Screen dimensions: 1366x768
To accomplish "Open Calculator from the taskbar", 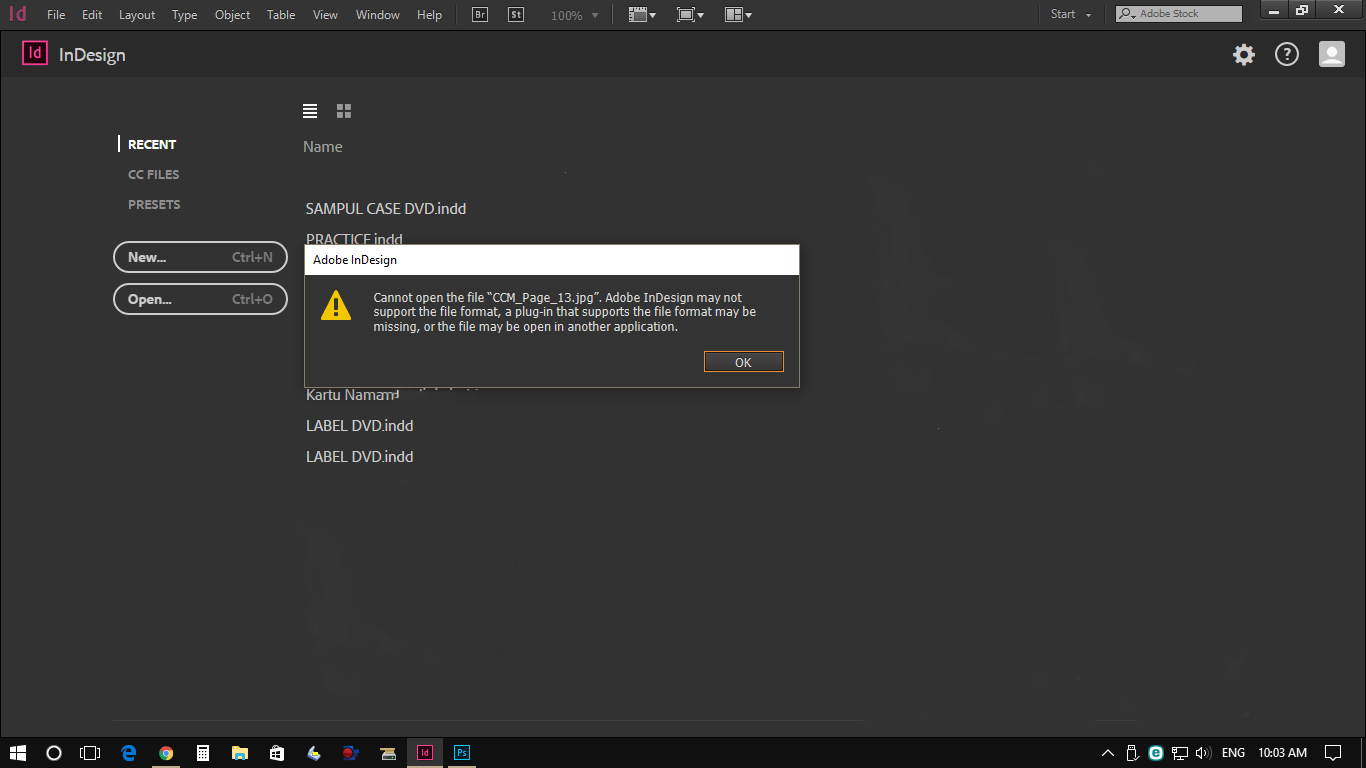I will point(203,753).
